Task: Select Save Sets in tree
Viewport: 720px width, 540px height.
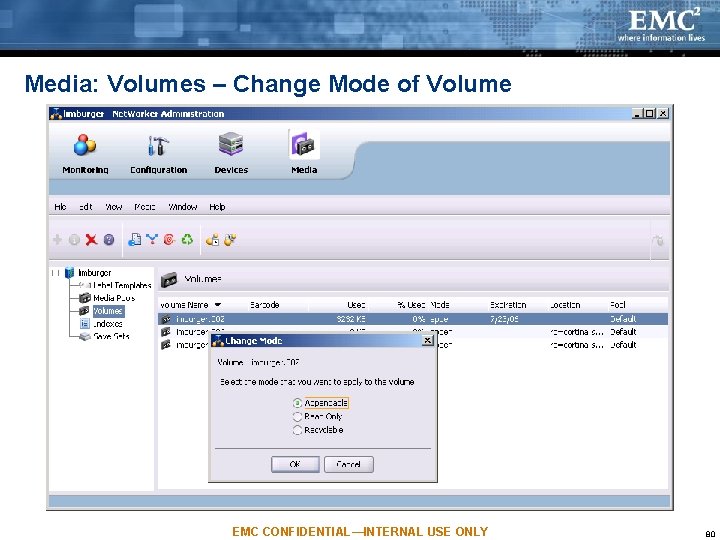Action: tap(111, 337)
